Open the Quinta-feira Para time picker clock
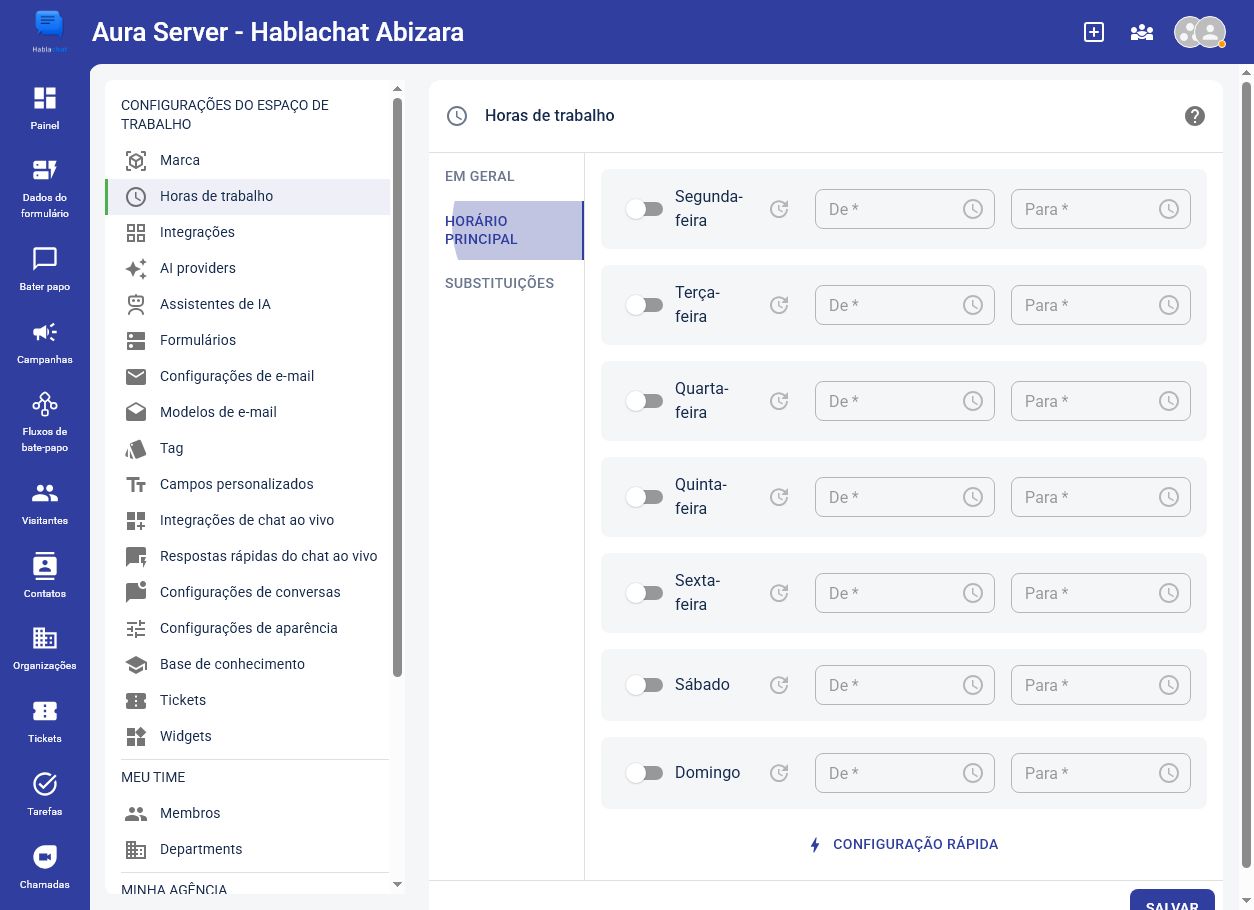 coord(1169,497)
